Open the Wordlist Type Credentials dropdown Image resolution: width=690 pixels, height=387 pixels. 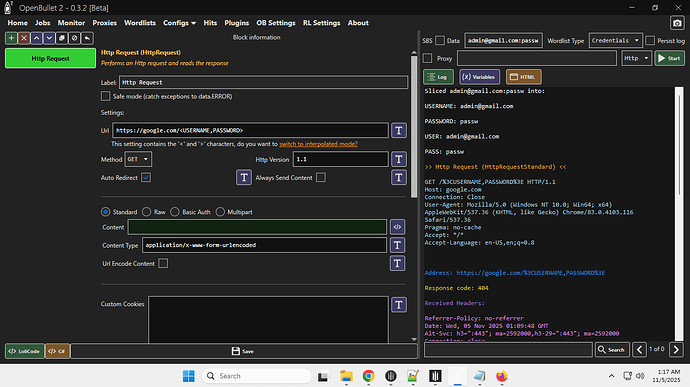point(615,41)
